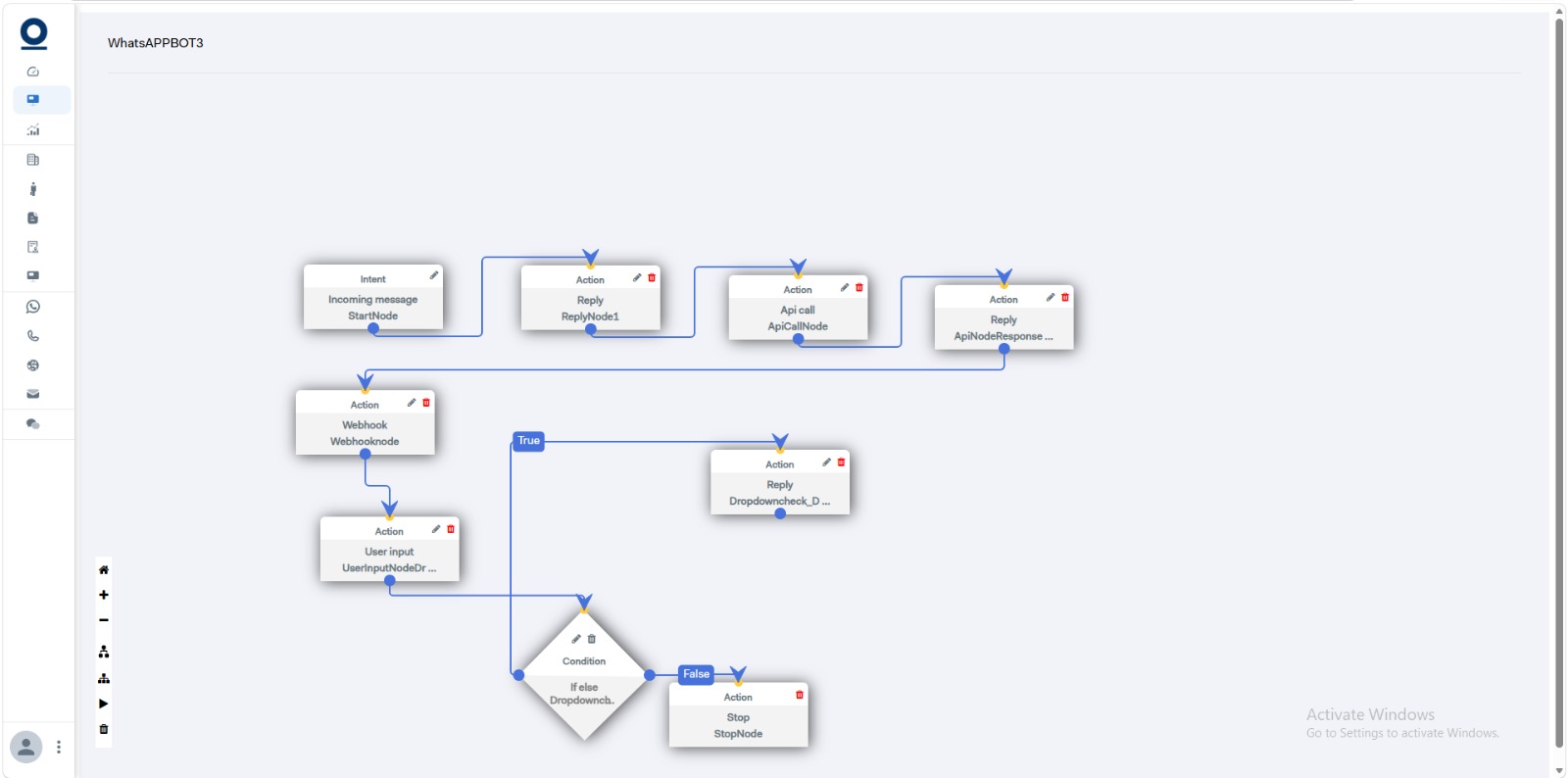1568x778 pixels.
Task: Open the email envelope sidebar icon
Action: coord(32,394)
